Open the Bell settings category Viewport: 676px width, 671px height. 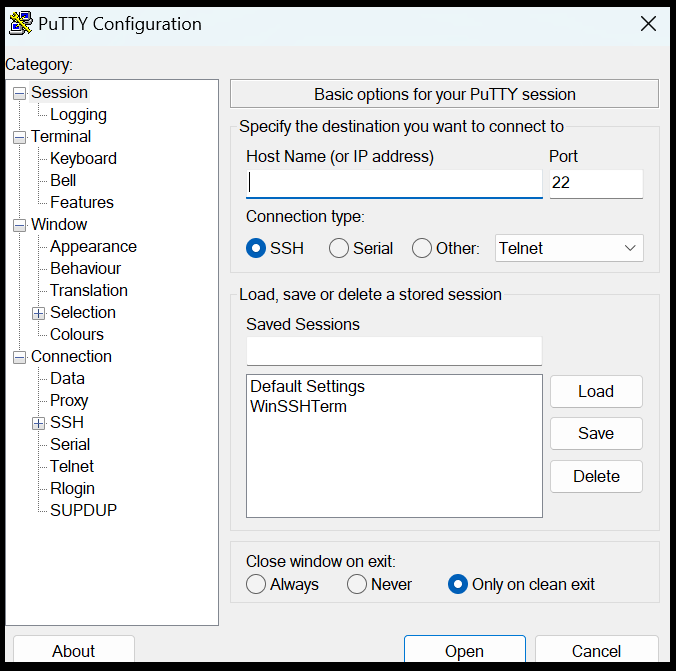[63, 181]
